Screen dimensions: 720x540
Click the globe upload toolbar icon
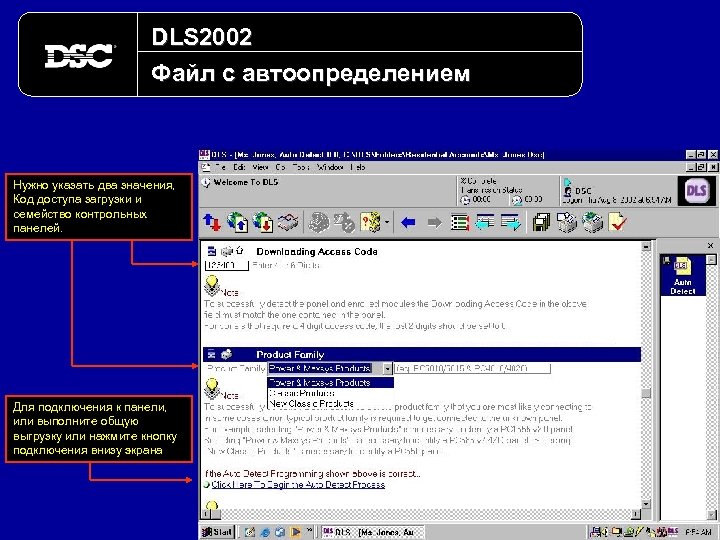click(237, 223)
